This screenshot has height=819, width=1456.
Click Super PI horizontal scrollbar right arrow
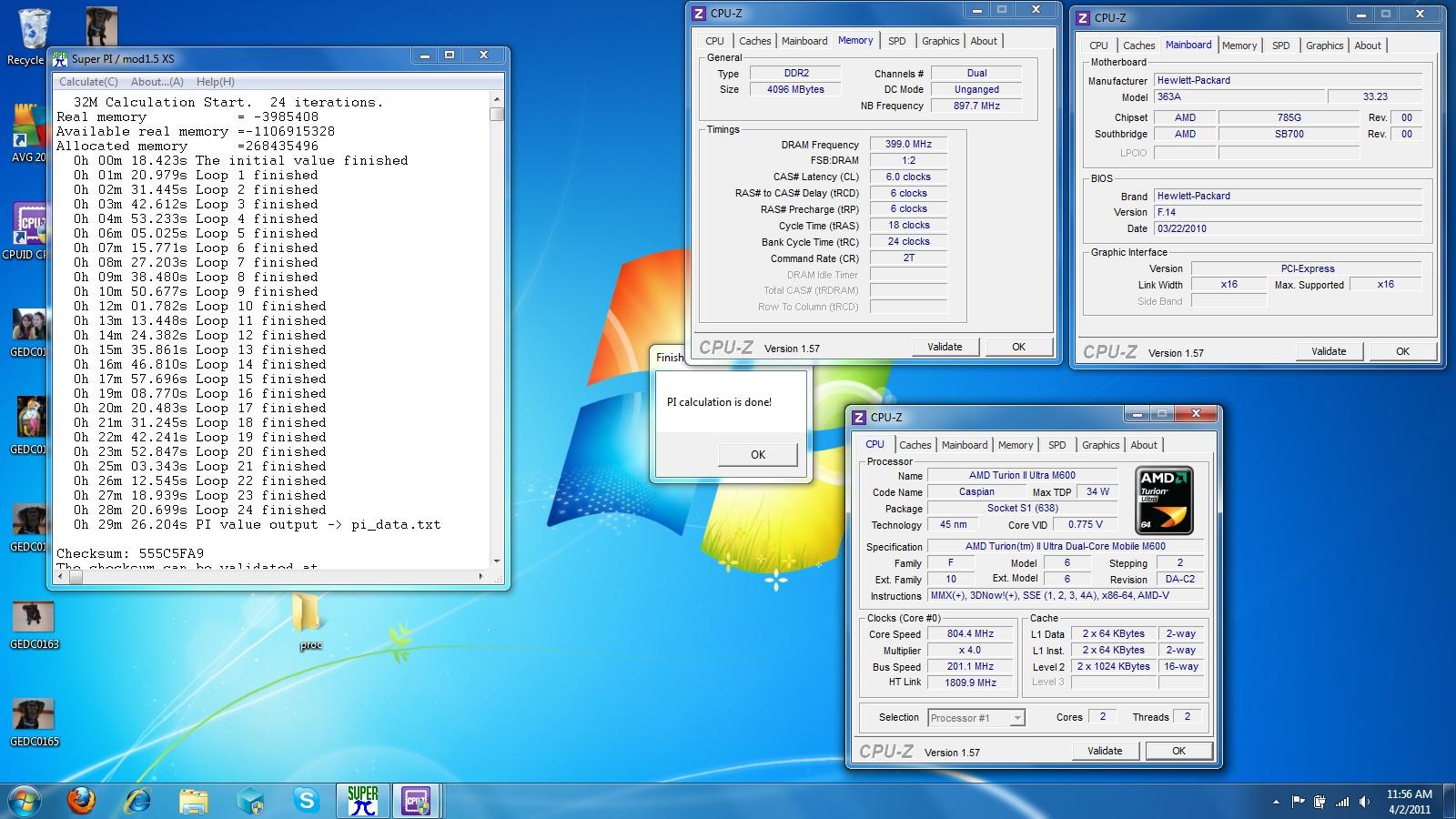pyautogui.click(x=481, y=576)
